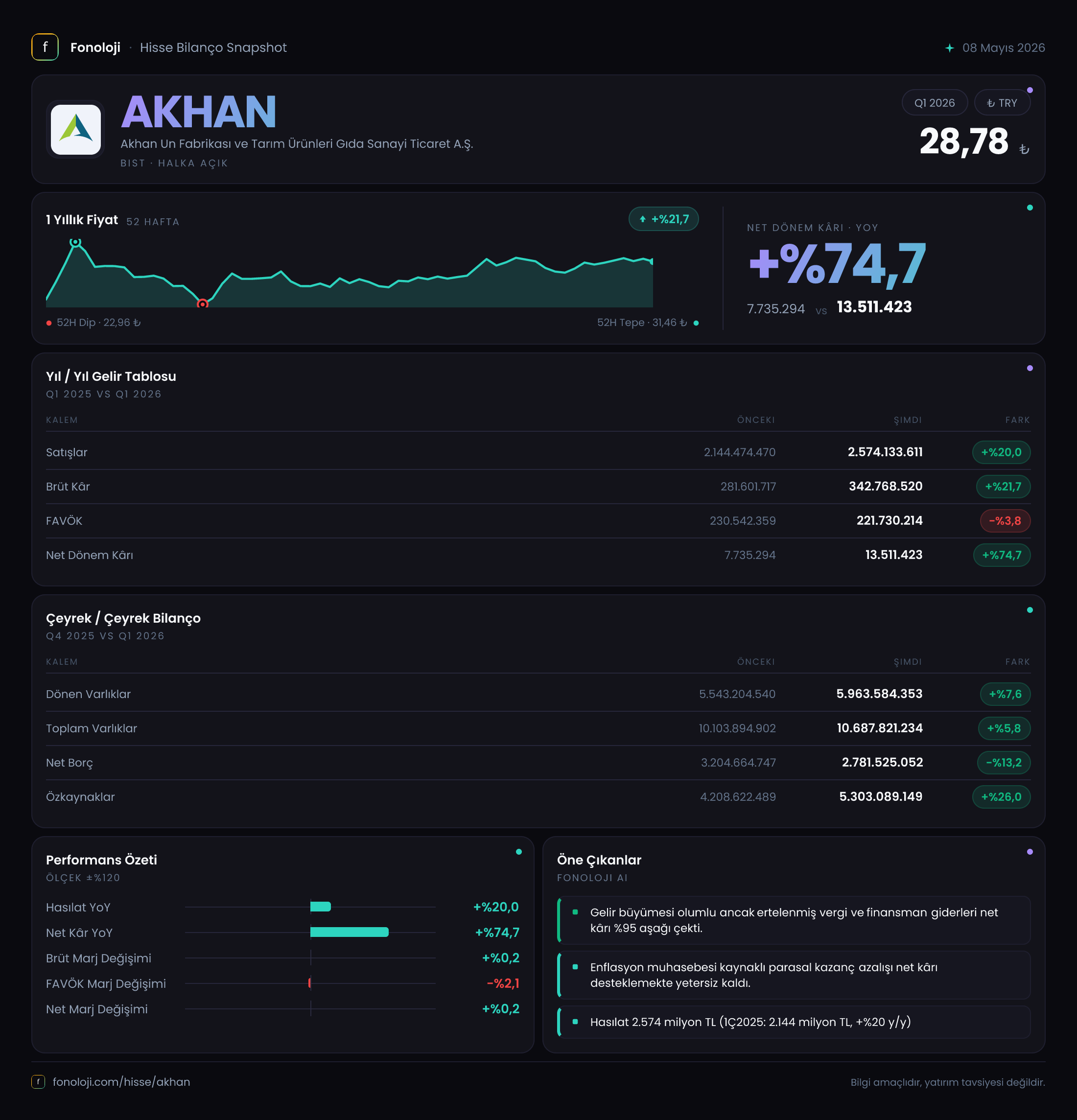Click the +%21,7 yearly price badge

663,219
